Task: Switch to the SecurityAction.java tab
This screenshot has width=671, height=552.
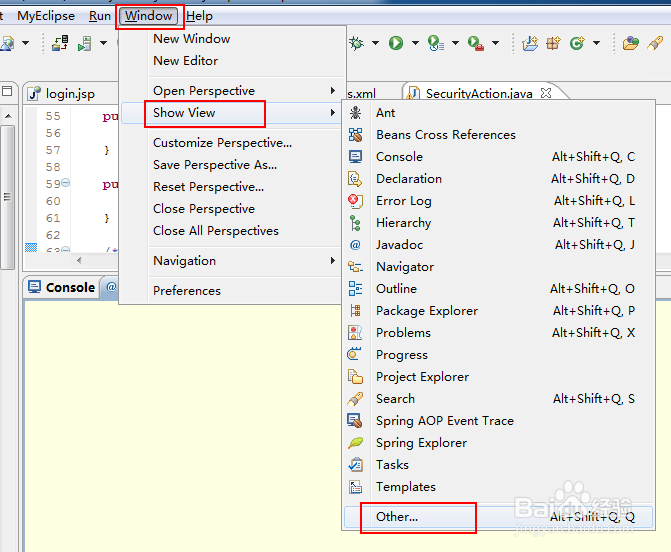Action: [479, 93]
